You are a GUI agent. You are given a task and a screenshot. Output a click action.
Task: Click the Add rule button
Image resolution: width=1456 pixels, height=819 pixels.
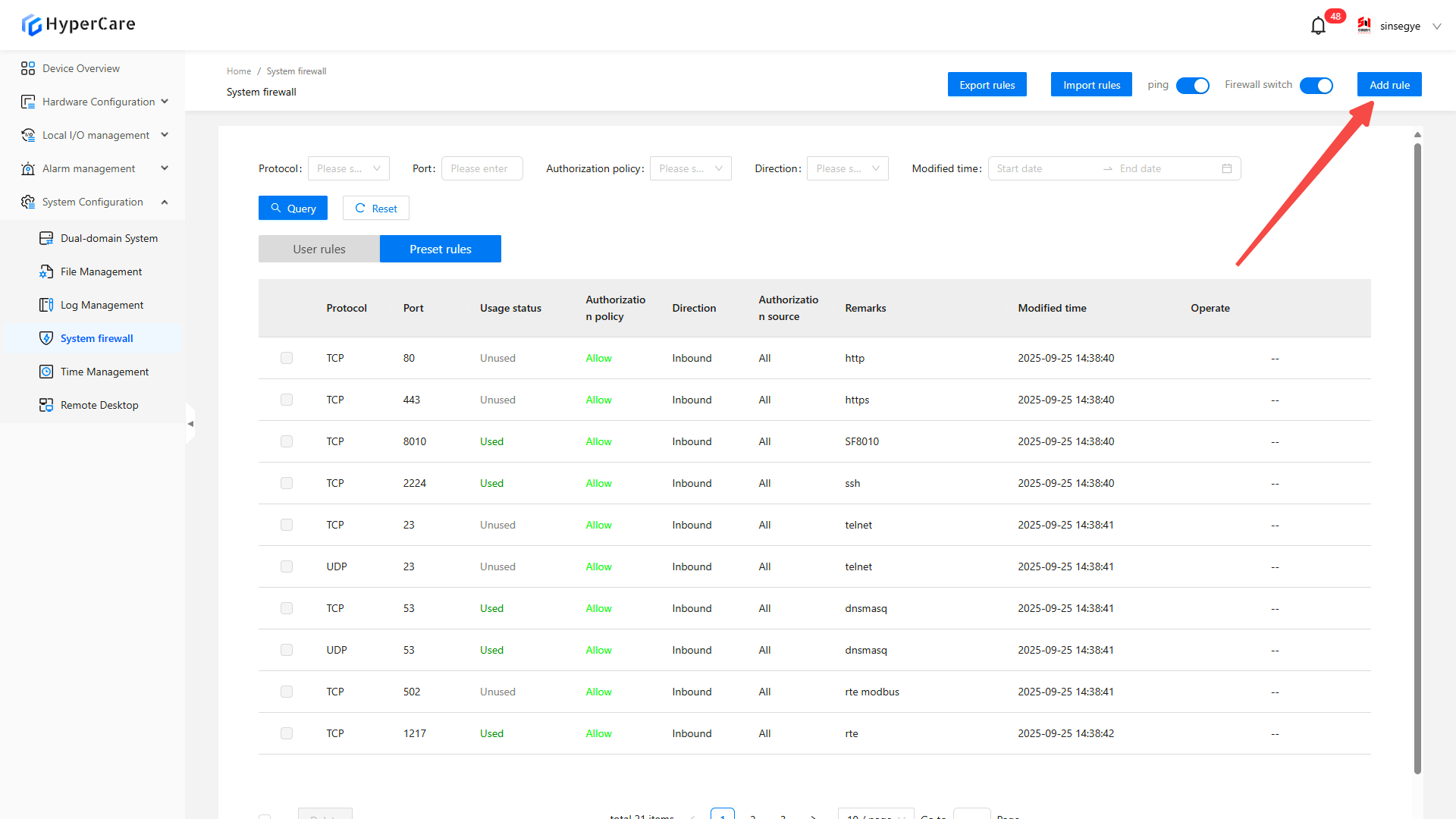coord(1389,85)
